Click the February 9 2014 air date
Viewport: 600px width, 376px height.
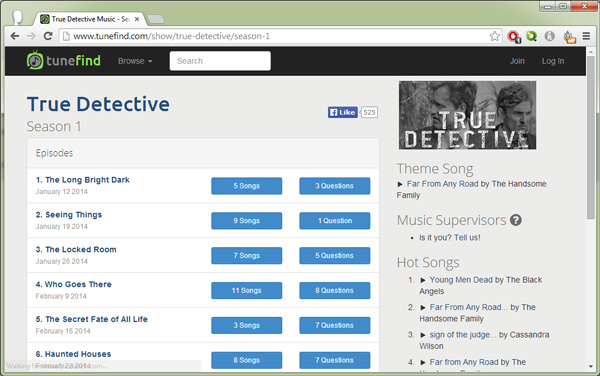(x=61, y=296)
